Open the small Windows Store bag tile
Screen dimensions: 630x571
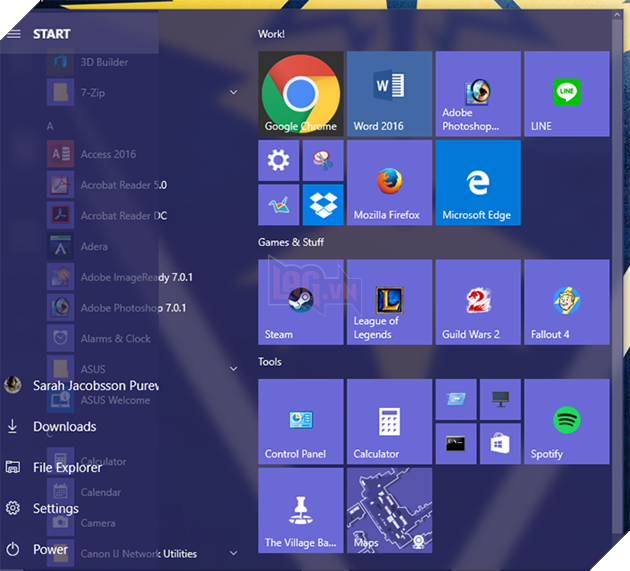pos(501,444)
